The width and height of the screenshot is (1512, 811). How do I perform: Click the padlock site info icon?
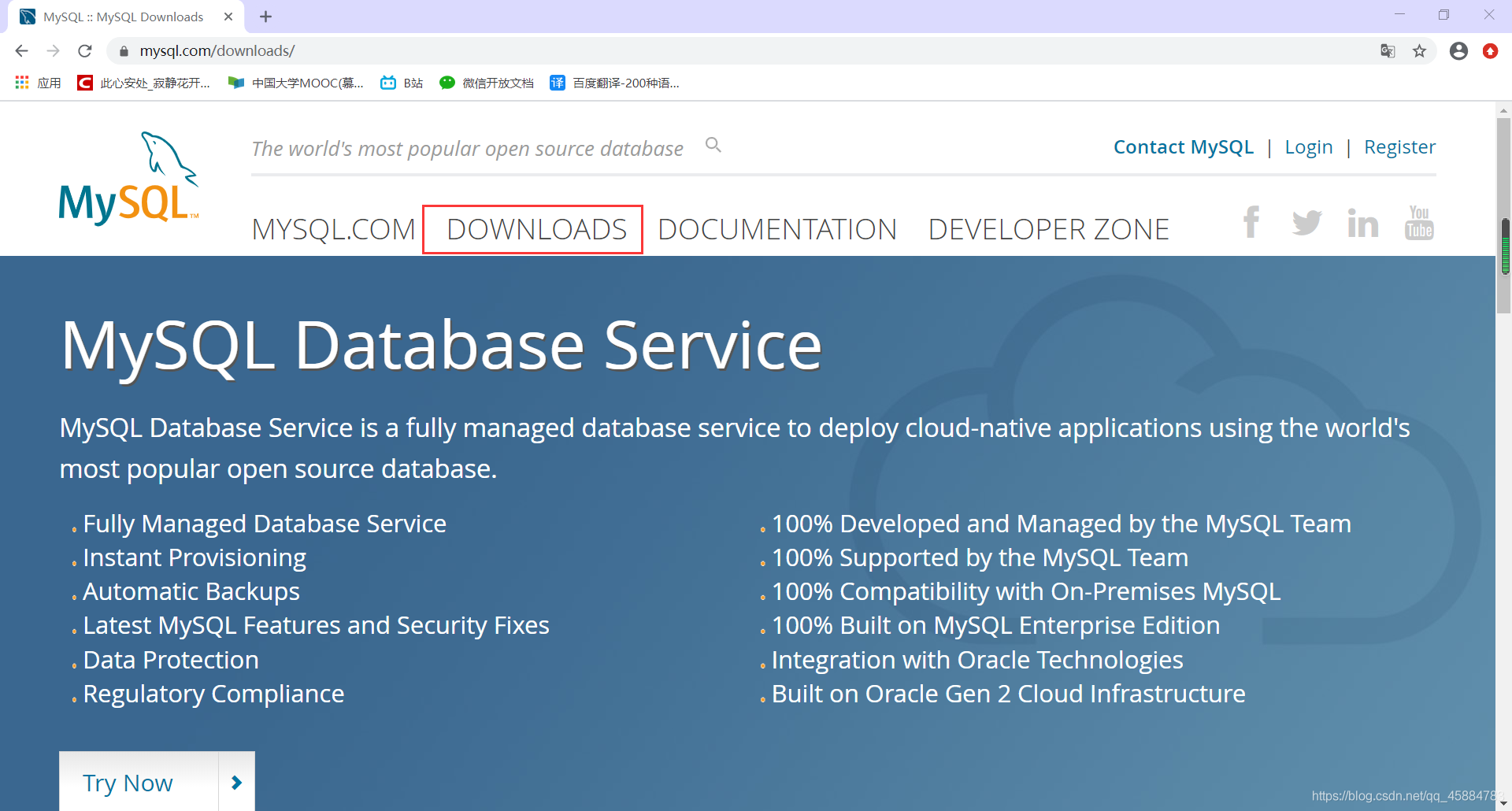(124, 51)
